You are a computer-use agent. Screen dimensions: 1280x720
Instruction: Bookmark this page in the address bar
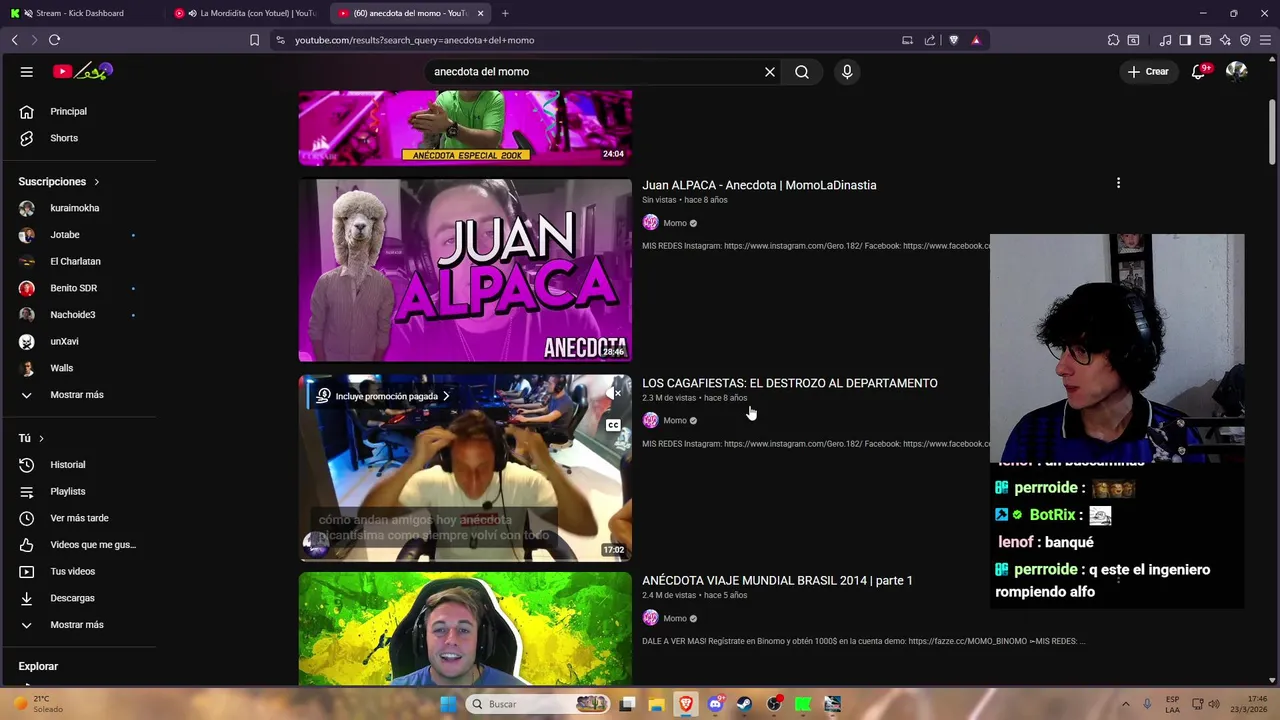(x=254, y=40)
